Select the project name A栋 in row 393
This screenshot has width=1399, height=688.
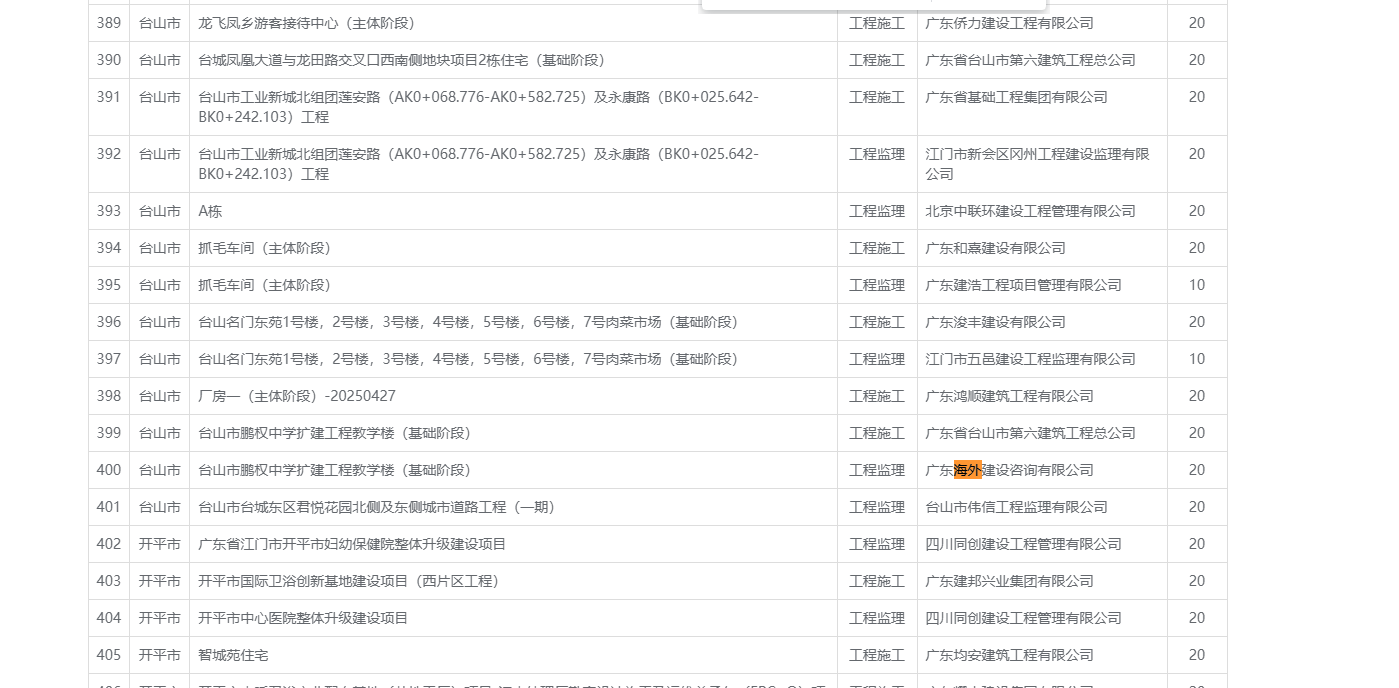(210, 211)
